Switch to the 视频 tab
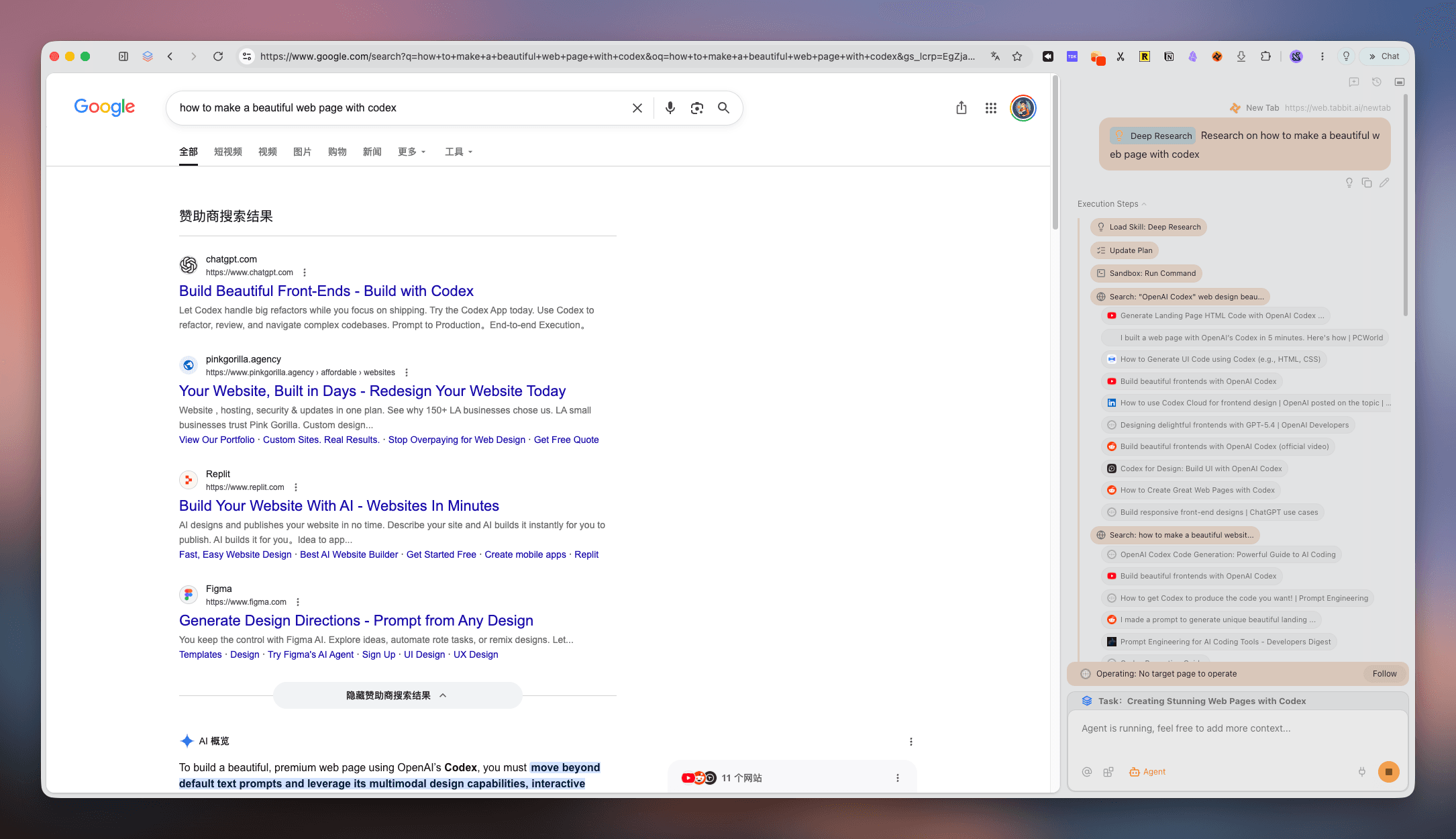This screenshot has width=1456, height=839. (x=268, y=152)
